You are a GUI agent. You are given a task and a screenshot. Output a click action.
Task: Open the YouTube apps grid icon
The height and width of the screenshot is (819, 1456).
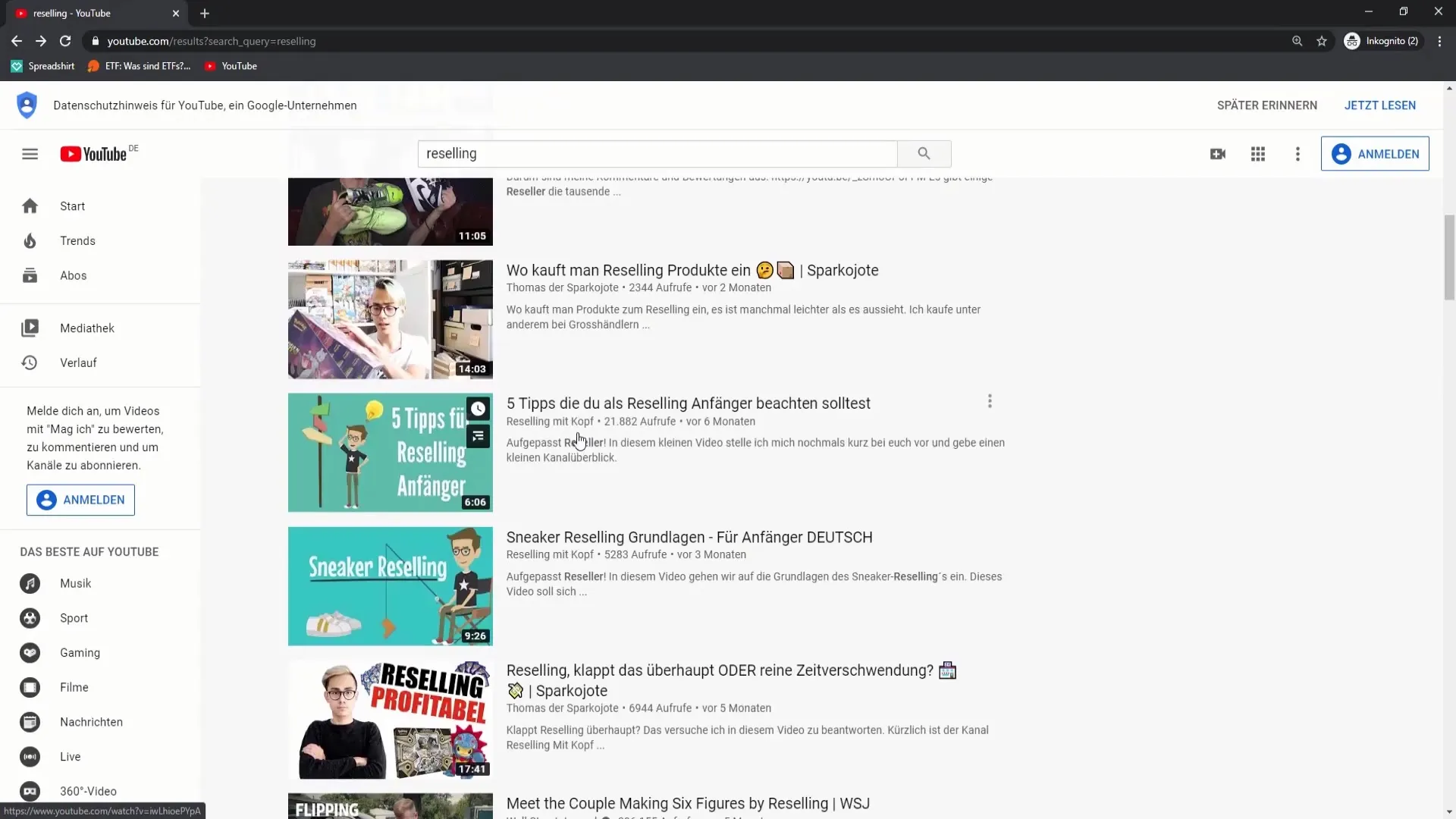point(1258,154)
